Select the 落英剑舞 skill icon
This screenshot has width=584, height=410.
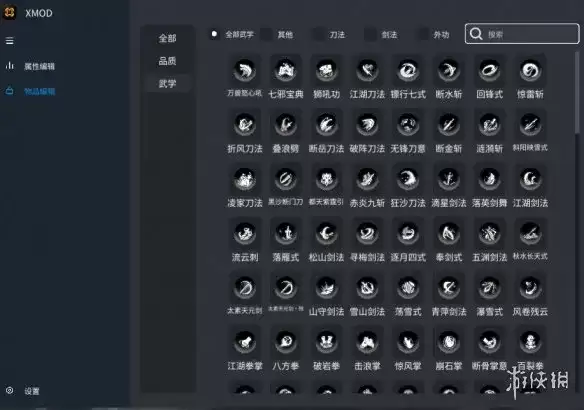(x=489, y=179)
